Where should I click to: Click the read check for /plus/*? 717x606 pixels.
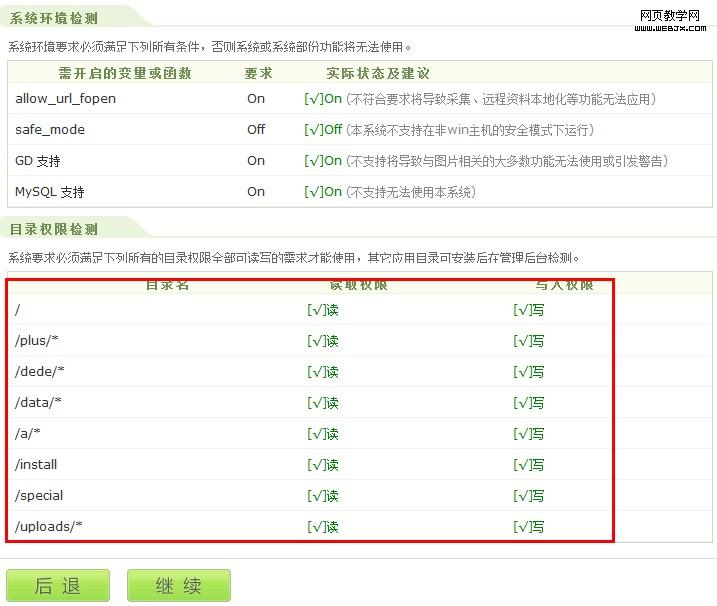pos(323,341)
